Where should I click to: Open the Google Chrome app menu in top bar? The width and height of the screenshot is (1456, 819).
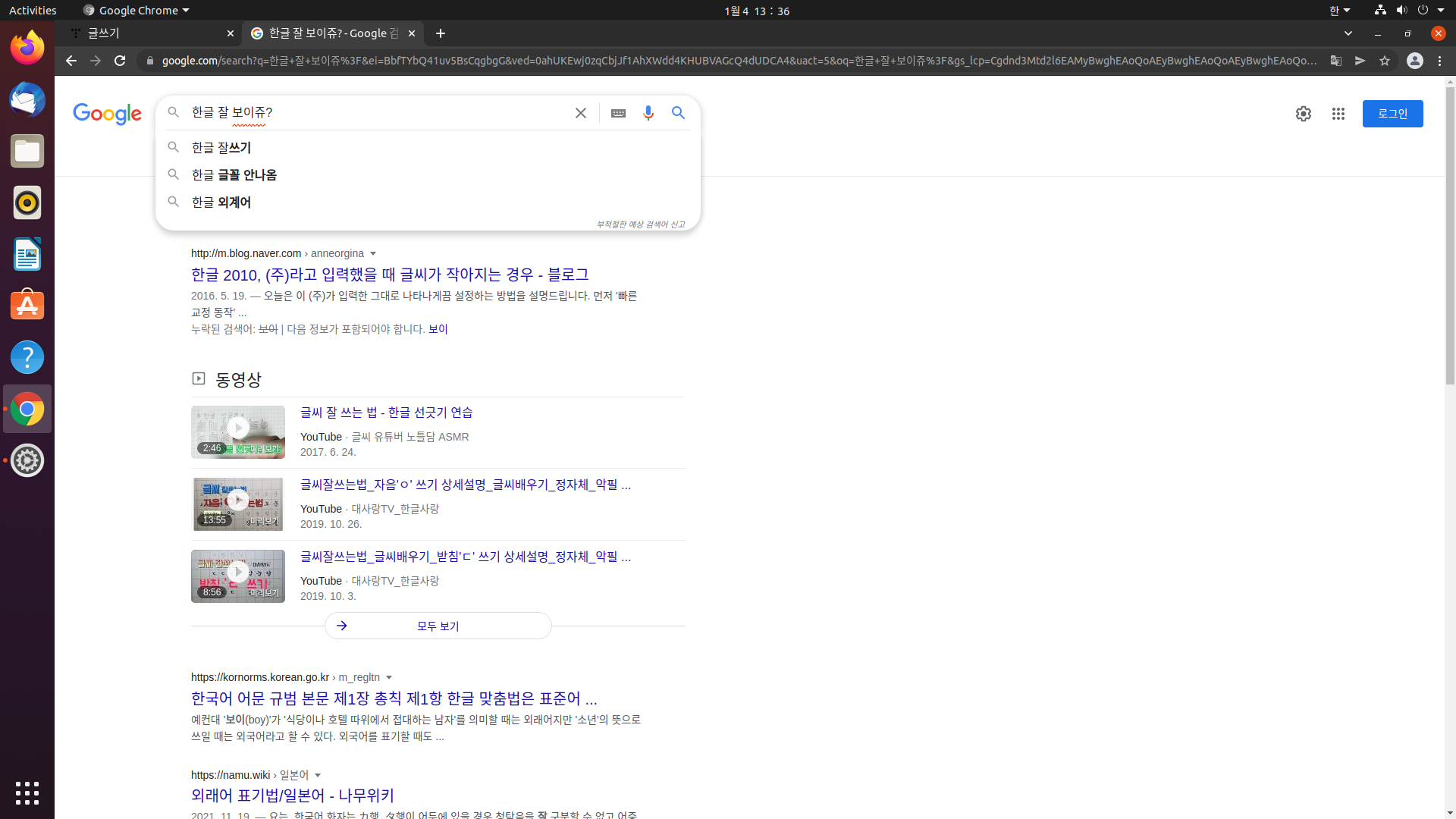pos(136,11)
